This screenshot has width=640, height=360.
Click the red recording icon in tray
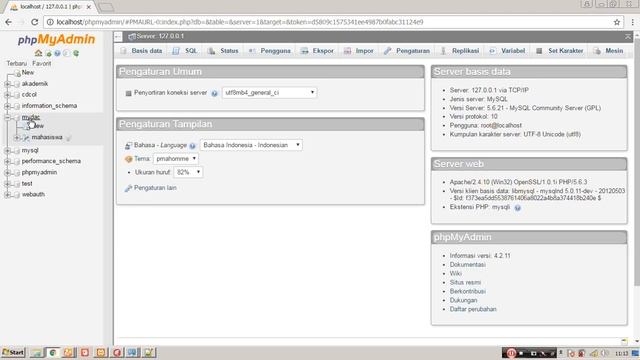coord(511,353)
